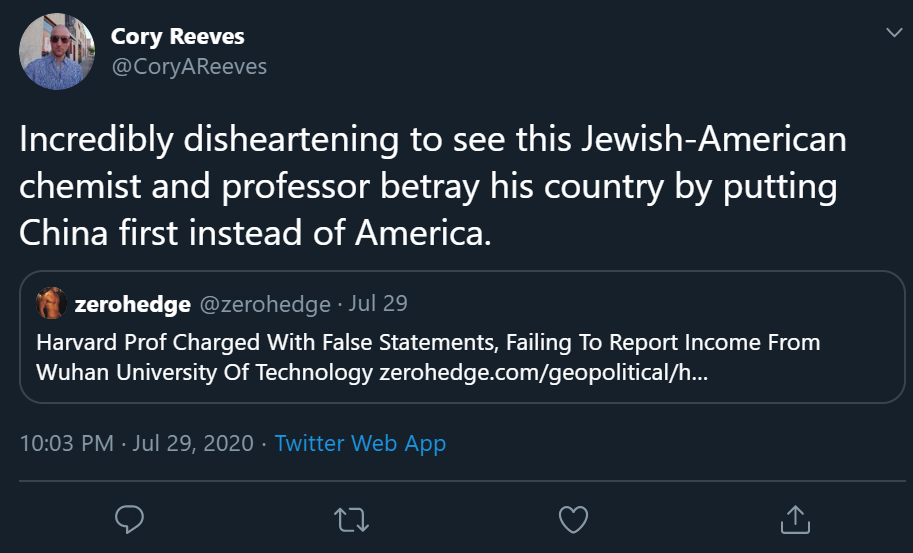Open the share tweet icon
The height and width of the screenshot is (553, 913).
click(x=793, y=518)
